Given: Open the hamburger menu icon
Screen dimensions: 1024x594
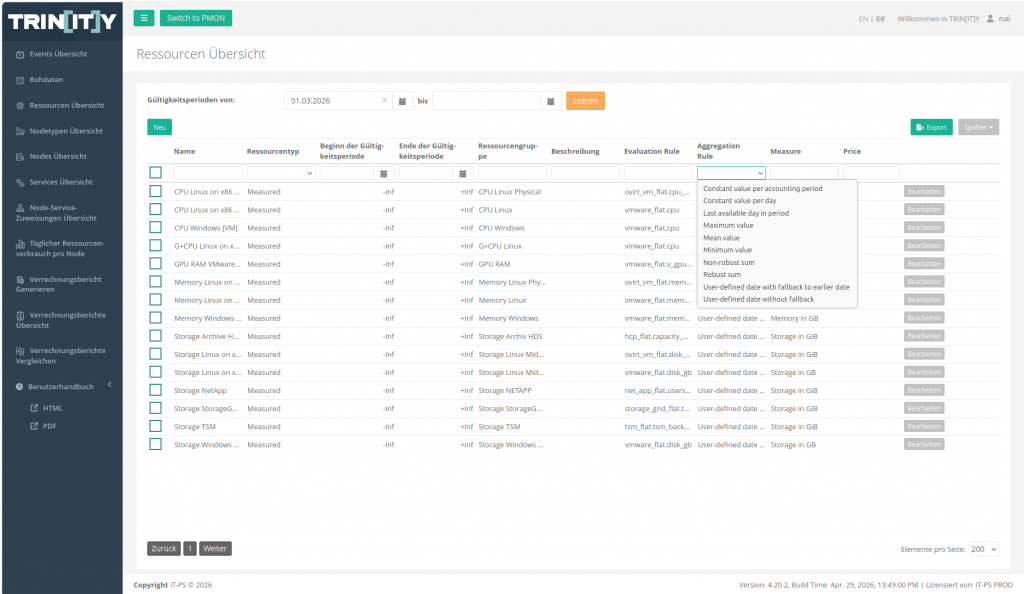Looking at the screenshot, I should pos(144,18).
